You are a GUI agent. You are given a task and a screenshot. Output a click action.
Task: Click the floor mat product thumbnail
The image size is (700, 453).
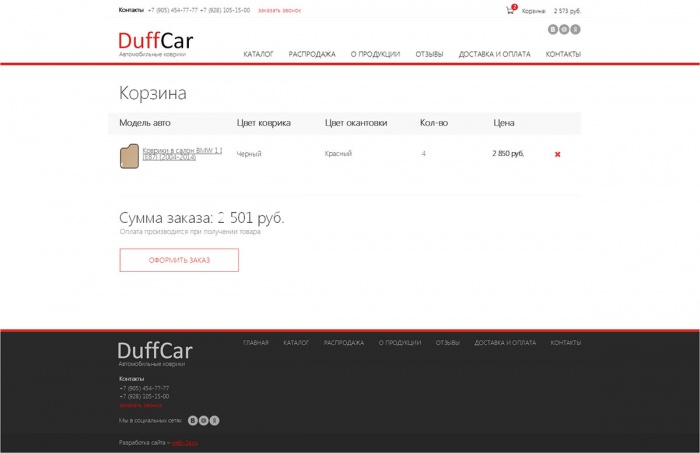tap(129, 156)
